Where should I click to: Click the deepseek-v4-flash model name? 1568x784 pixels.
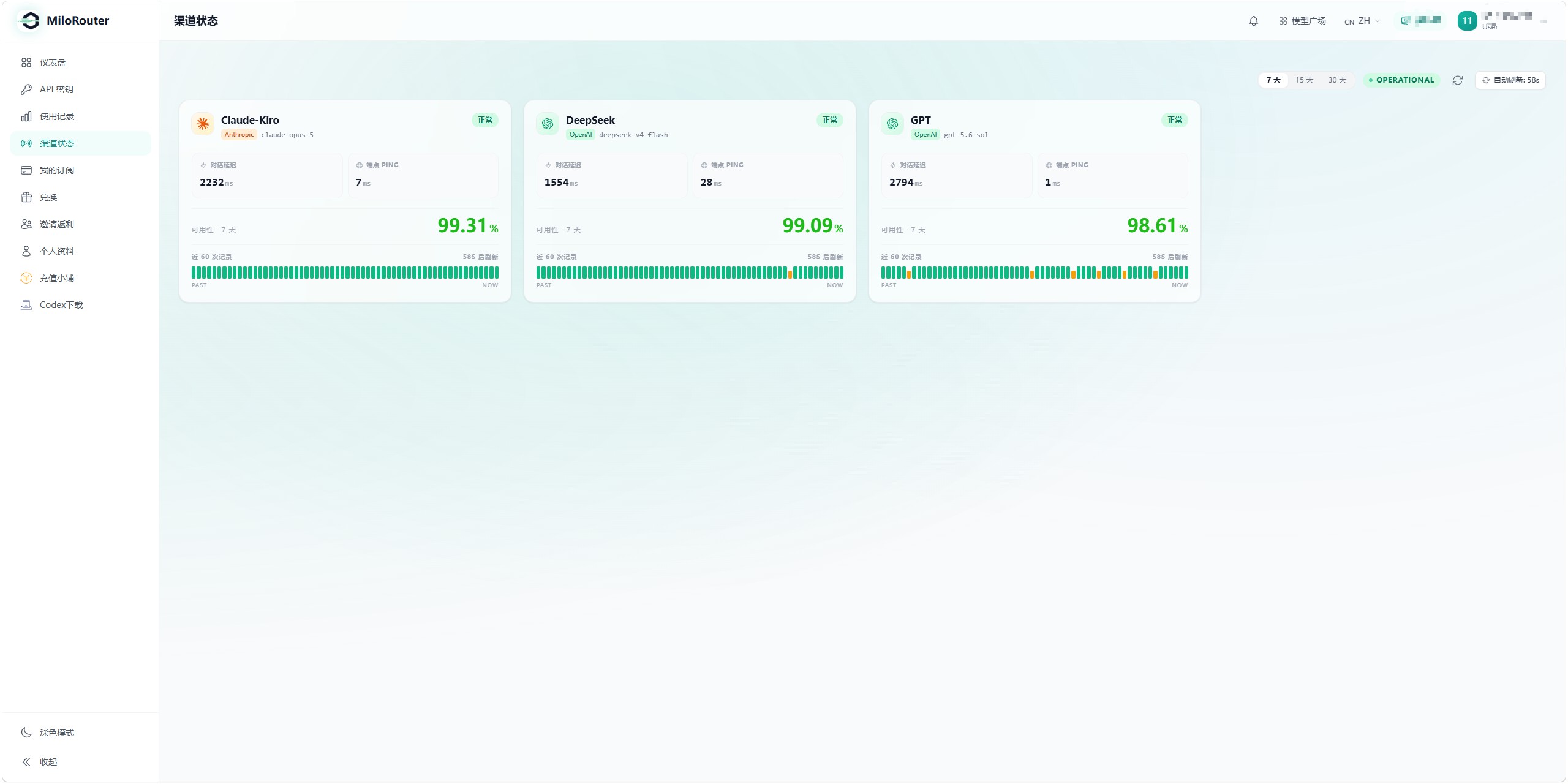(633, 135)
